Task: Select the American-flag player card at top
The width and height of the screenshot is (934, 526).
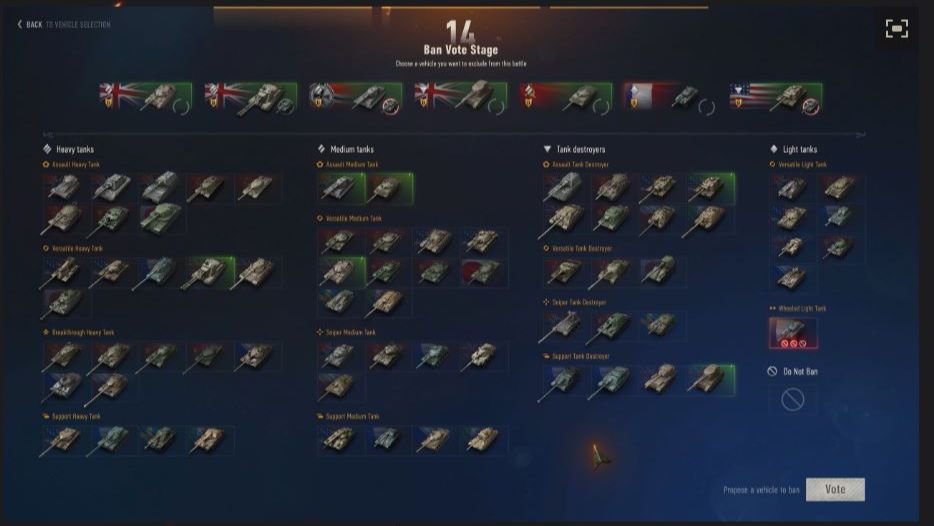Action: [776, 98]
